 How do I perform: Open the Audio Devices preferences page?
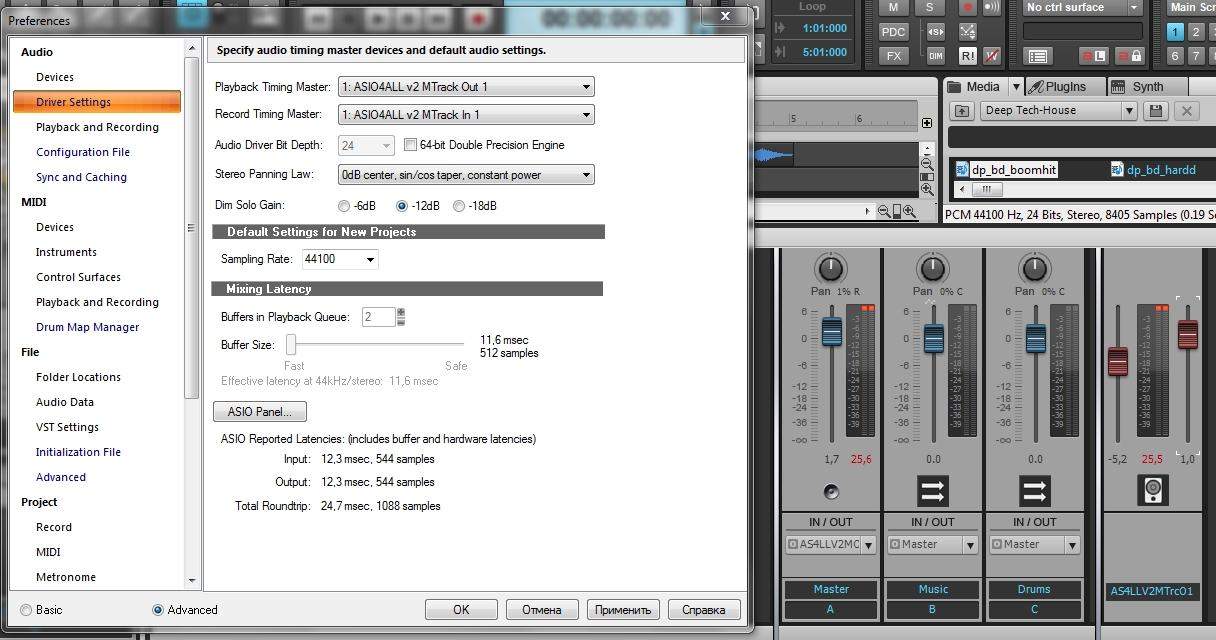[x=55, y=77]
